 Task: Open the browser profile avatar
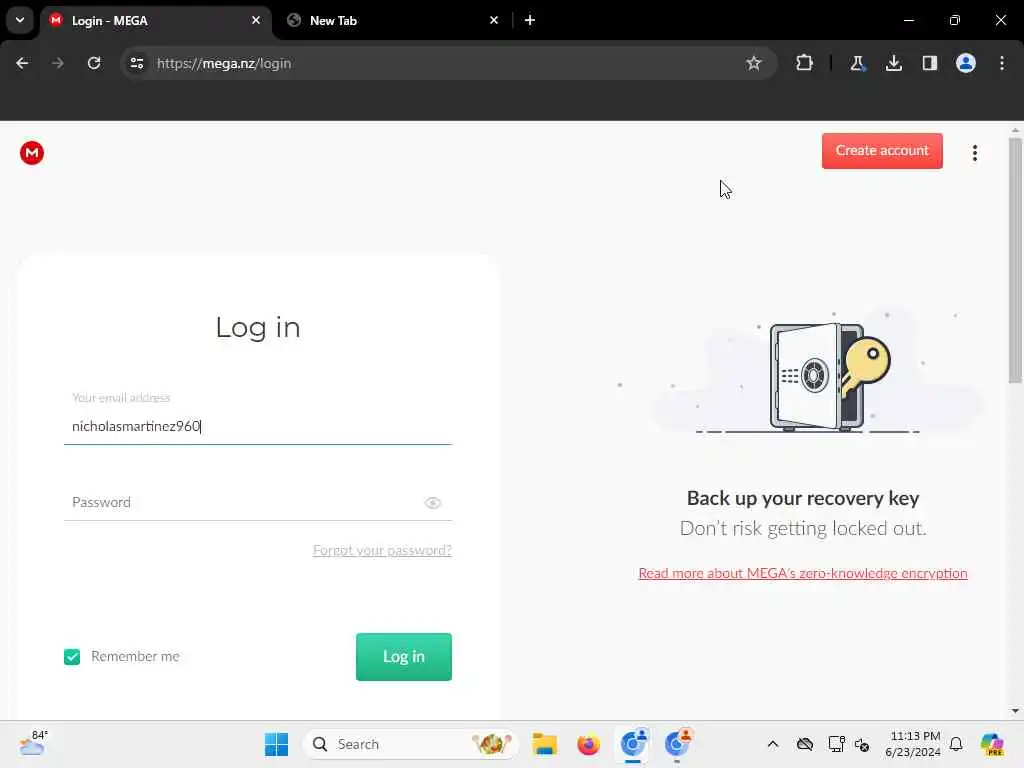coord(965,63)
